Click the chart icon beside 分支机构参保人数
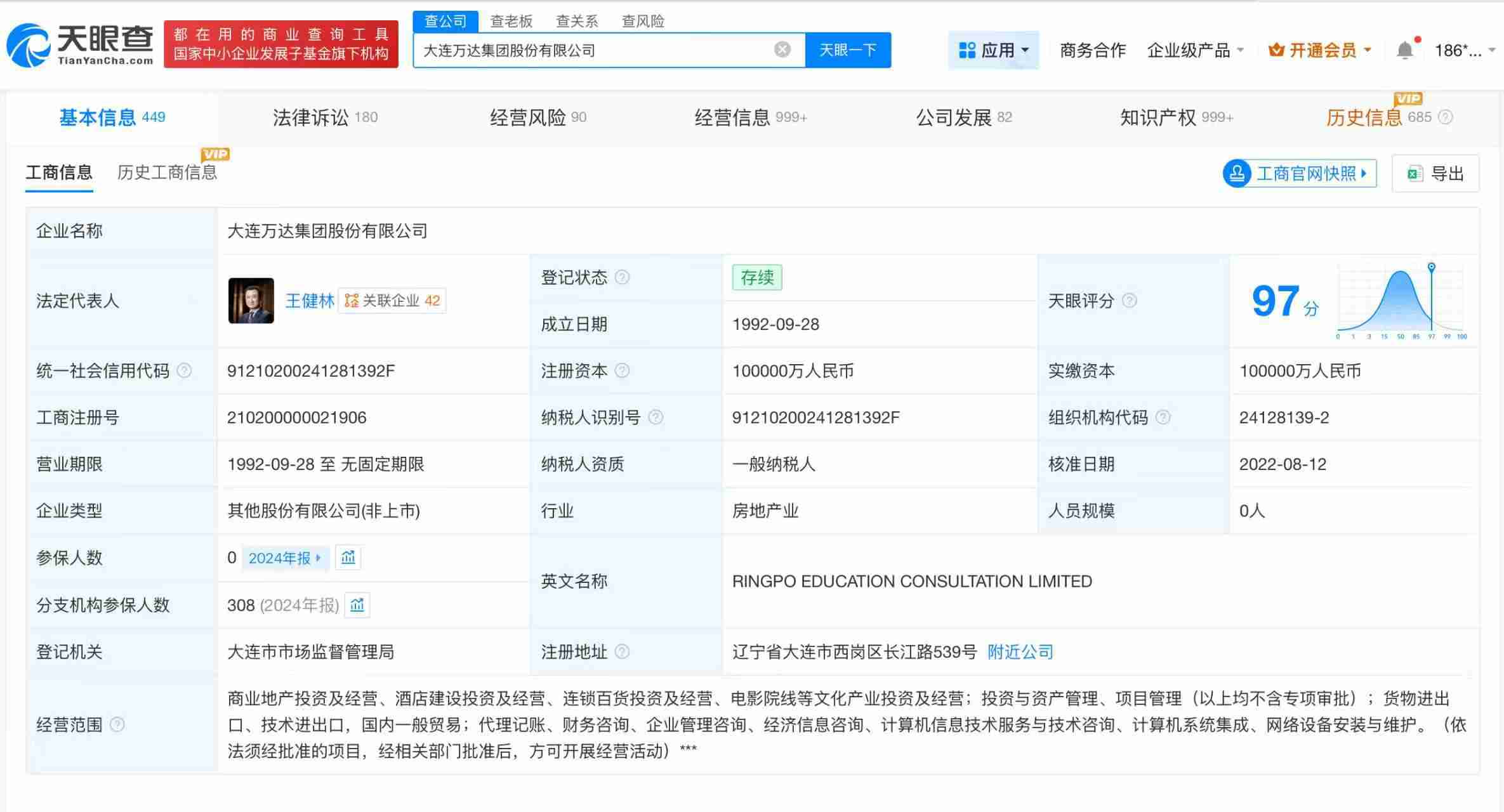Viewport: 1504px width, 812px height. 357,605
